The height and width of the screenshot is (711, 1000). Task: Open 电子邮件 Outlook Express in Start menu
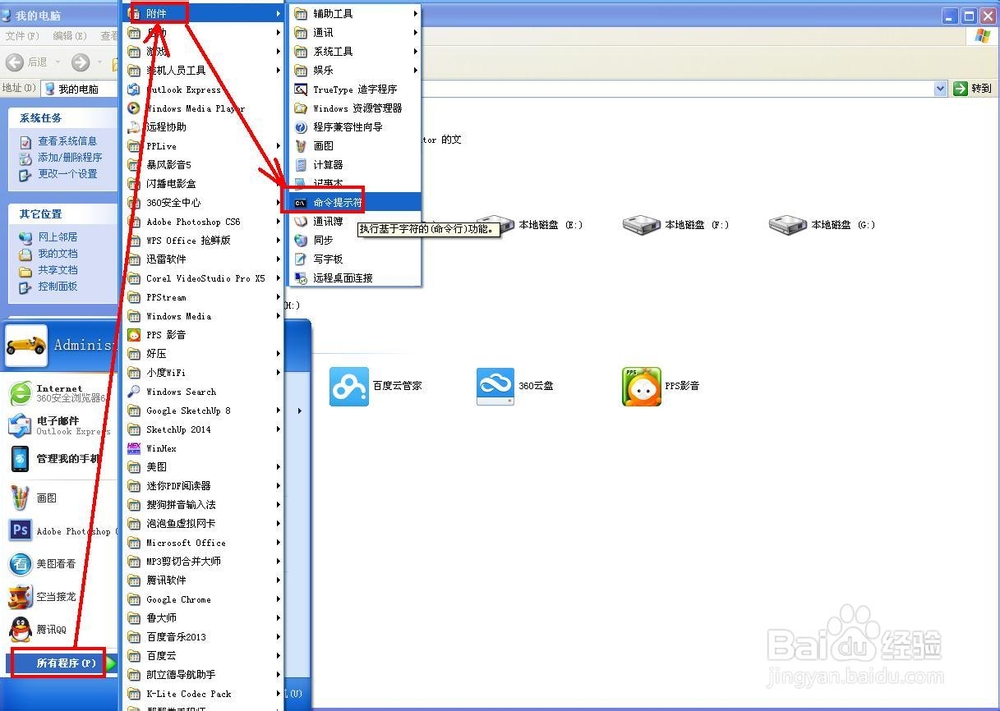tap(62, 425)
